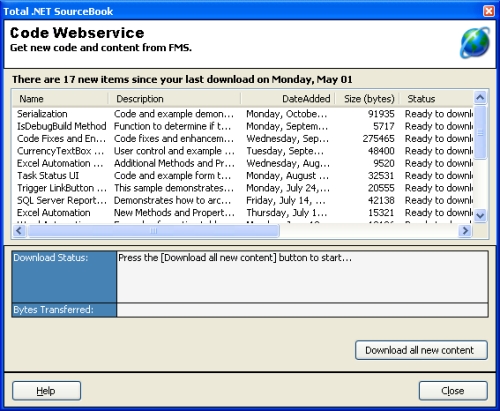
Task: Close the Total .NET SourceBook window
Action: [489, 11]
